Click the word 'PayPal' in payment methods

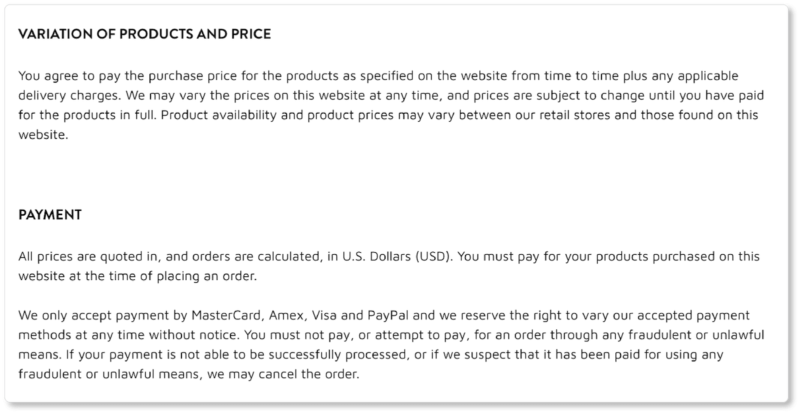pyautogui.click(x=388, y=315)
